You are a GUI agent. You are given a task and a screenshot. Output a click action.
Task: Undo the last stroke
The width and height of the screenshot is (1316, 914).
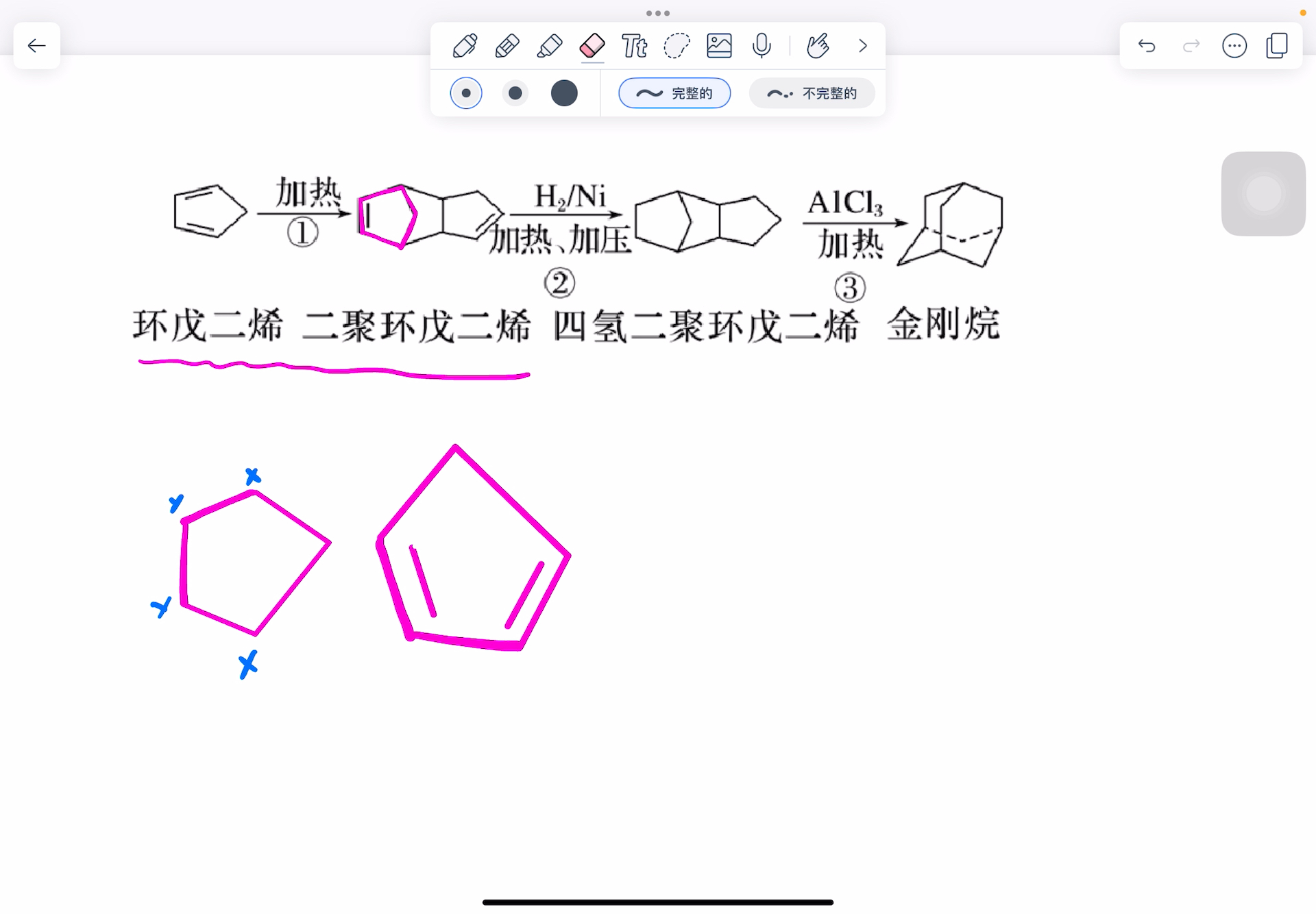(1147, 46)
